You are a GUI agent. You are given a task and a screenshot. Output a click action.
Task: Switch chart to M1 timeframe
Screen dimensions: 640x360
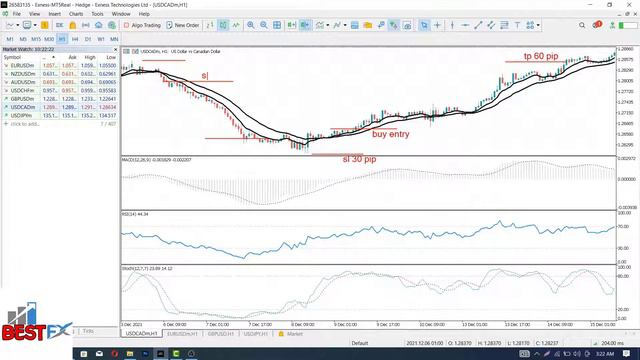point(10,39)
